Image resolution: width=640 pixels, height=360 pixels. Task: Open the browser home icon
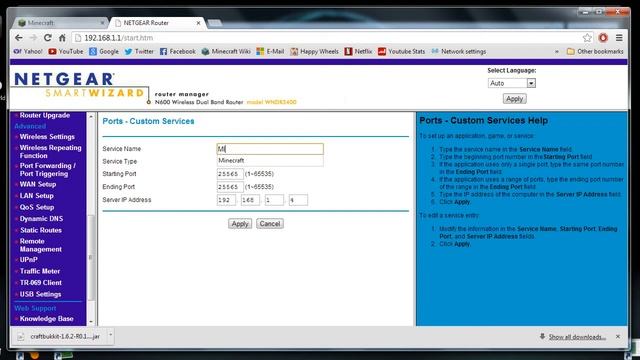click(x=62, y=38)
